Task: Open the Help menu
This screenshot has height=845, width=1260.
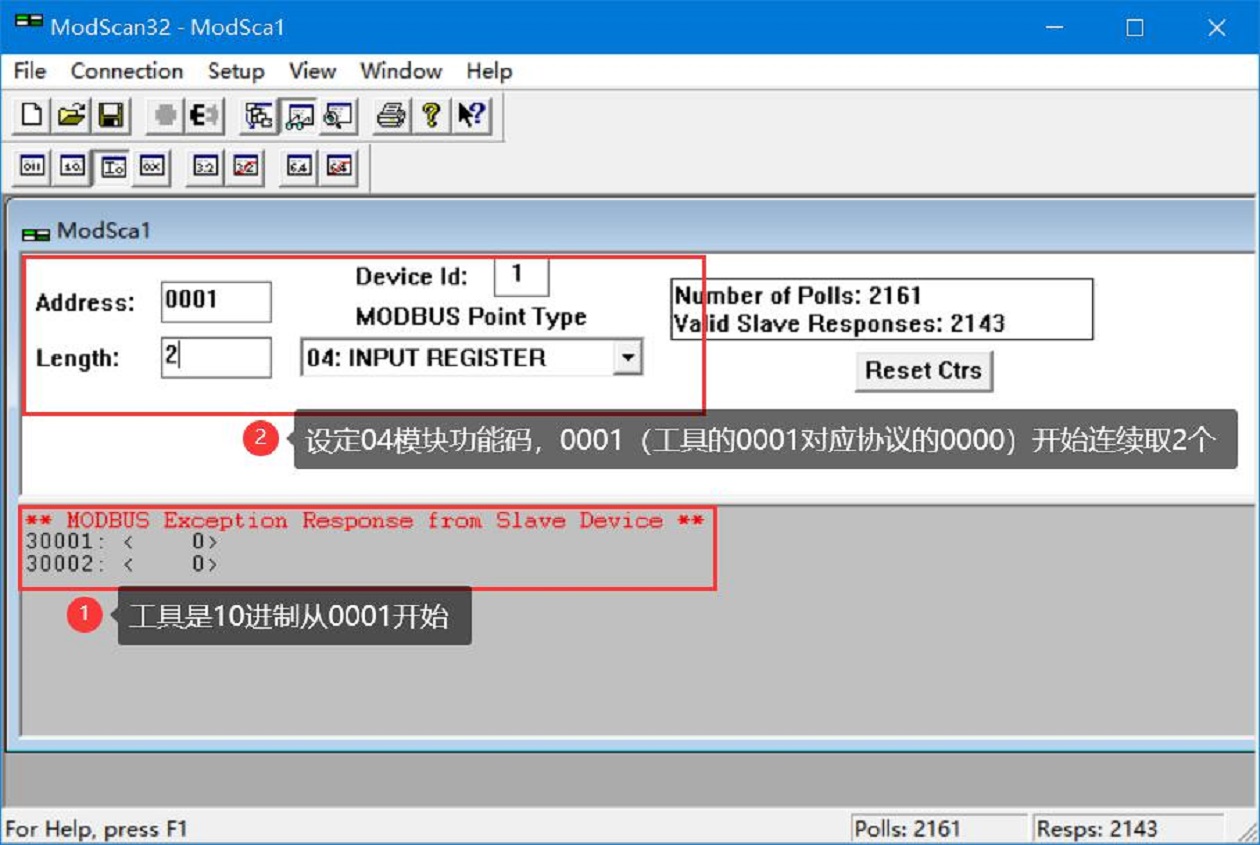Action: pos(489,71)
